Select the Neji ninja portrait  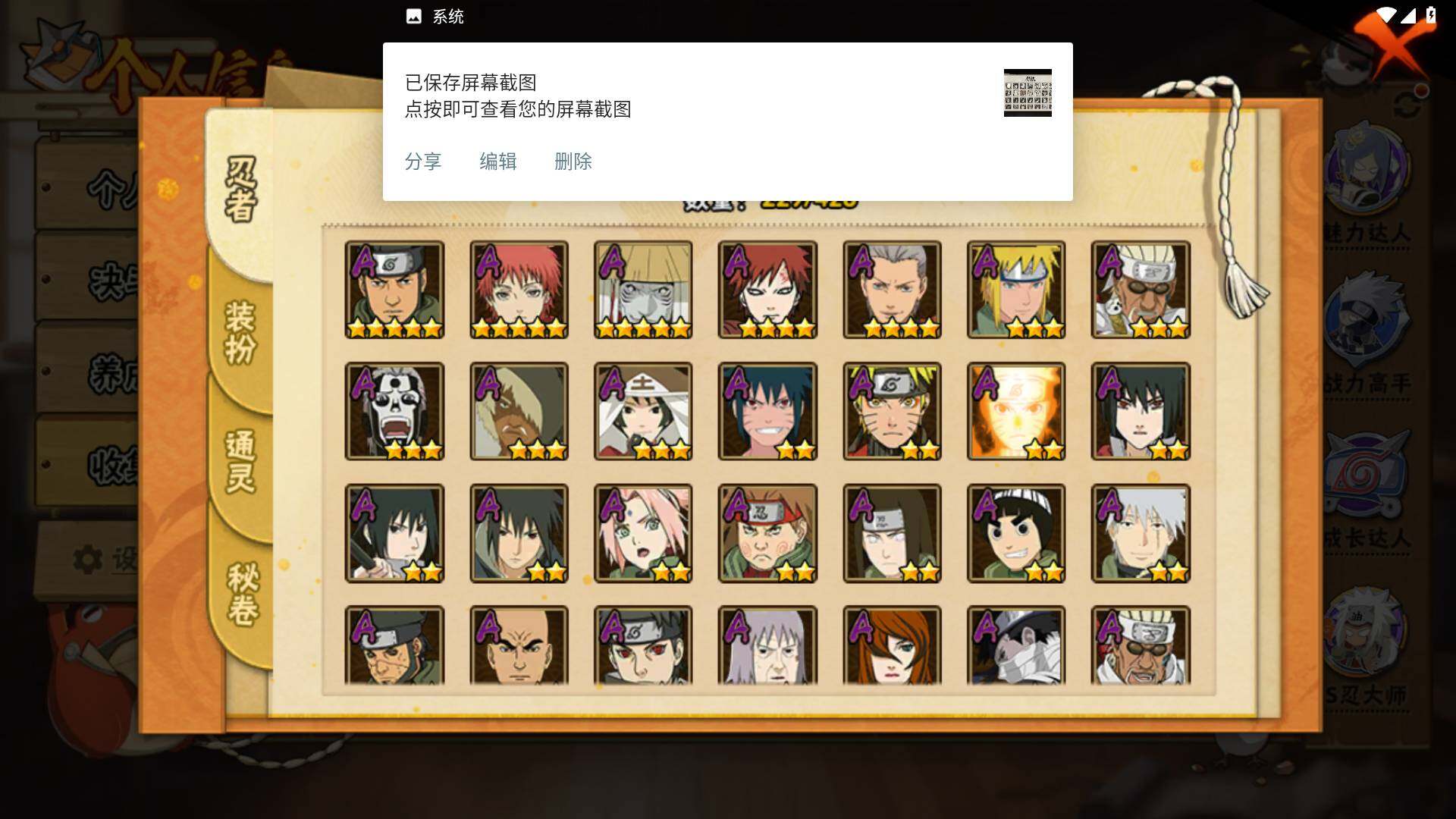coord(892,533)
